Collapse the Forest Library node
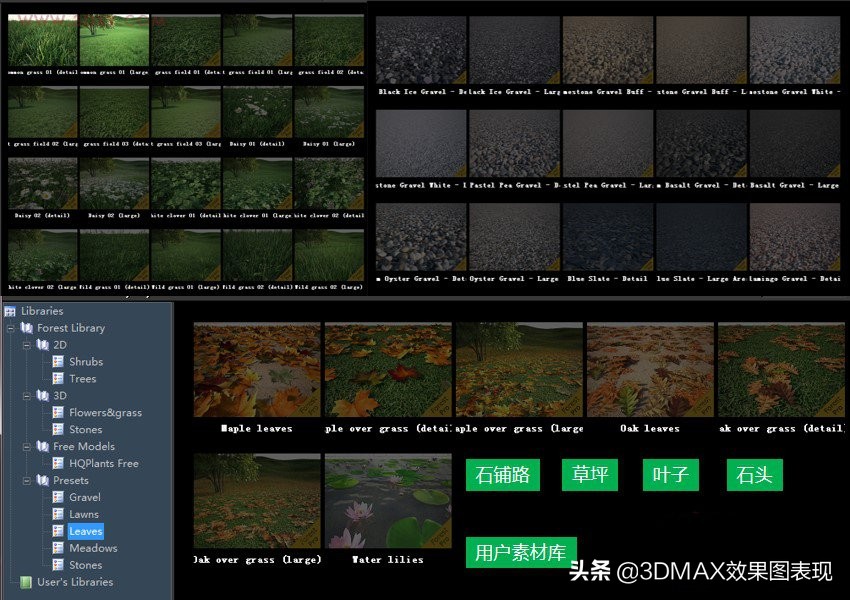This screenshot has height=600, width=850. 11,328
